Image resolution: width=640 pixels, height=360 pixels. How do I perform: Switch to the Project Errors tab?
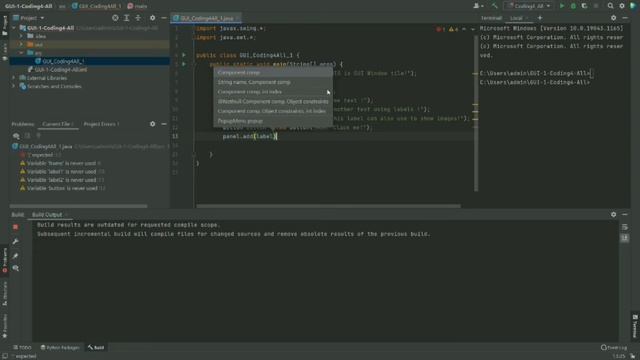101,124
